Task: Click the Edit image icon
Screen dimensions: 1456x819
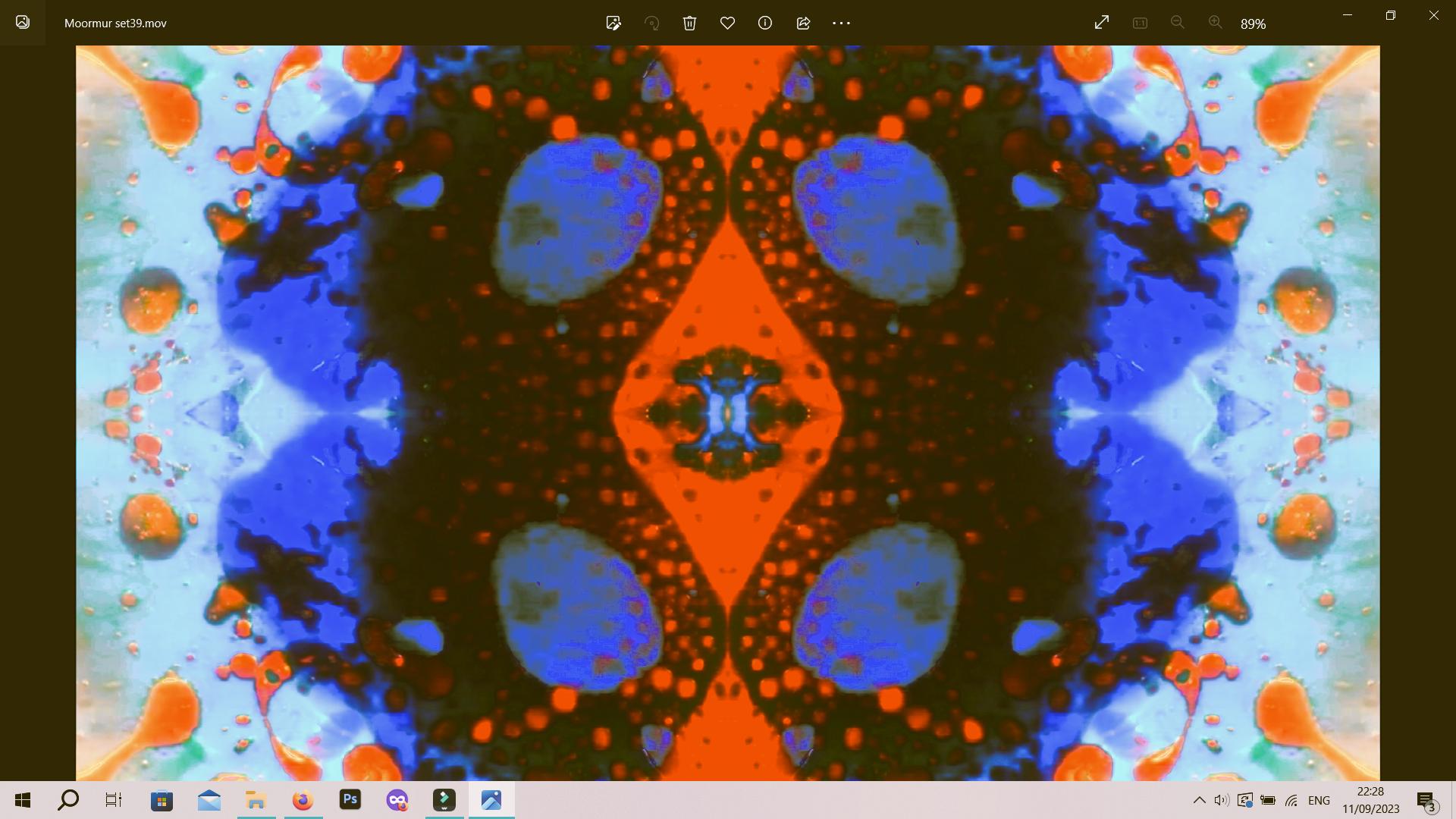Action: click(613, 24)
